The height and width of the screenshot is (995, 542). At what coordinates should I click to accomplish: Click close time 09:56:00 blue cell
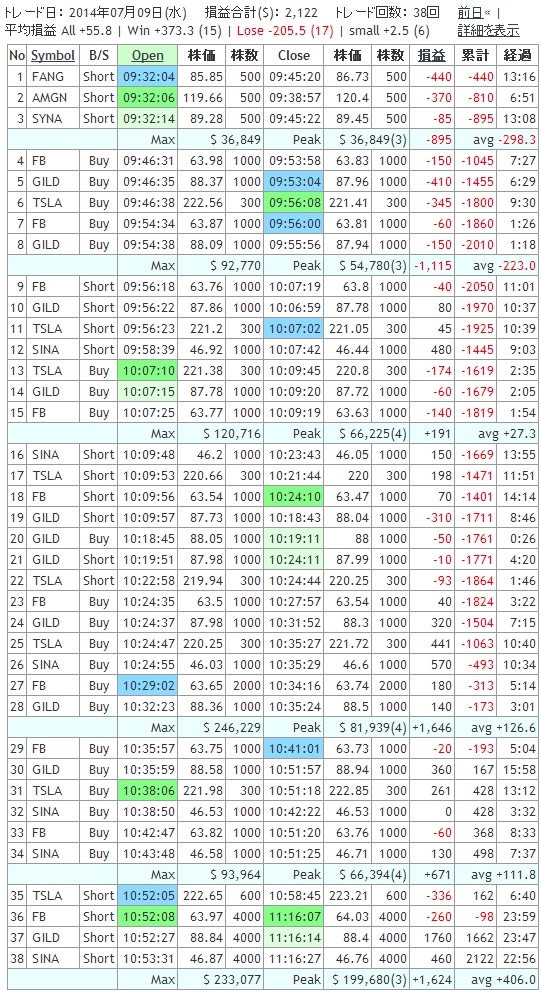(294, 223)
